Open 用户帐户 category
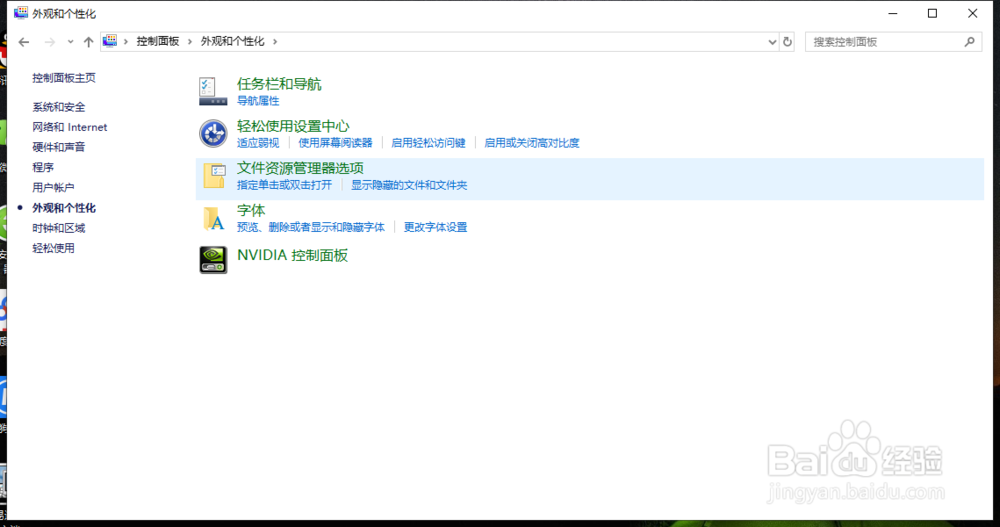Viewport: 1000px width, 527px height. pos(54,188)
